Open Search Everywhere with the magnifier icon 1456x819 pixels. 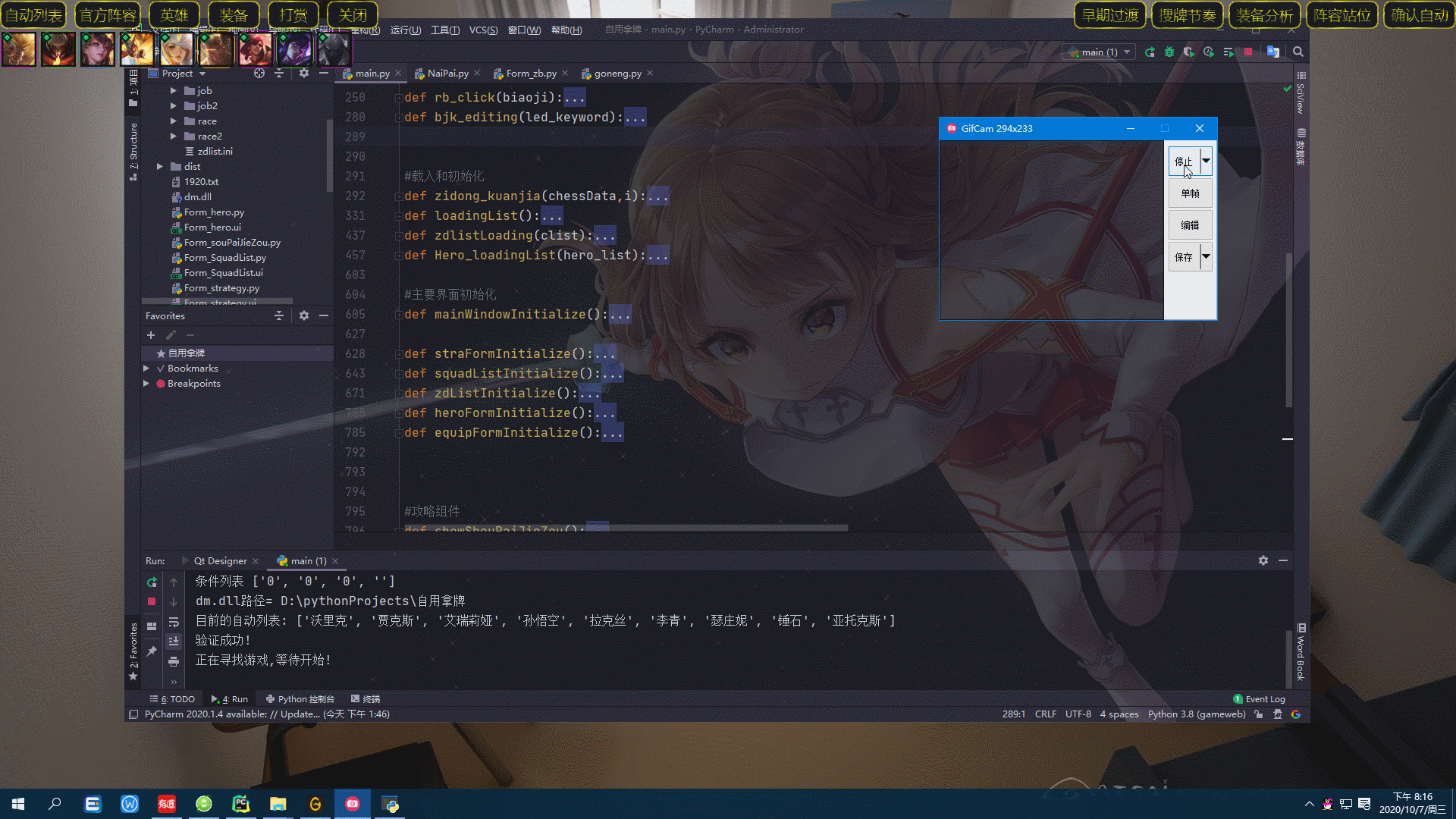(1298, 52)
